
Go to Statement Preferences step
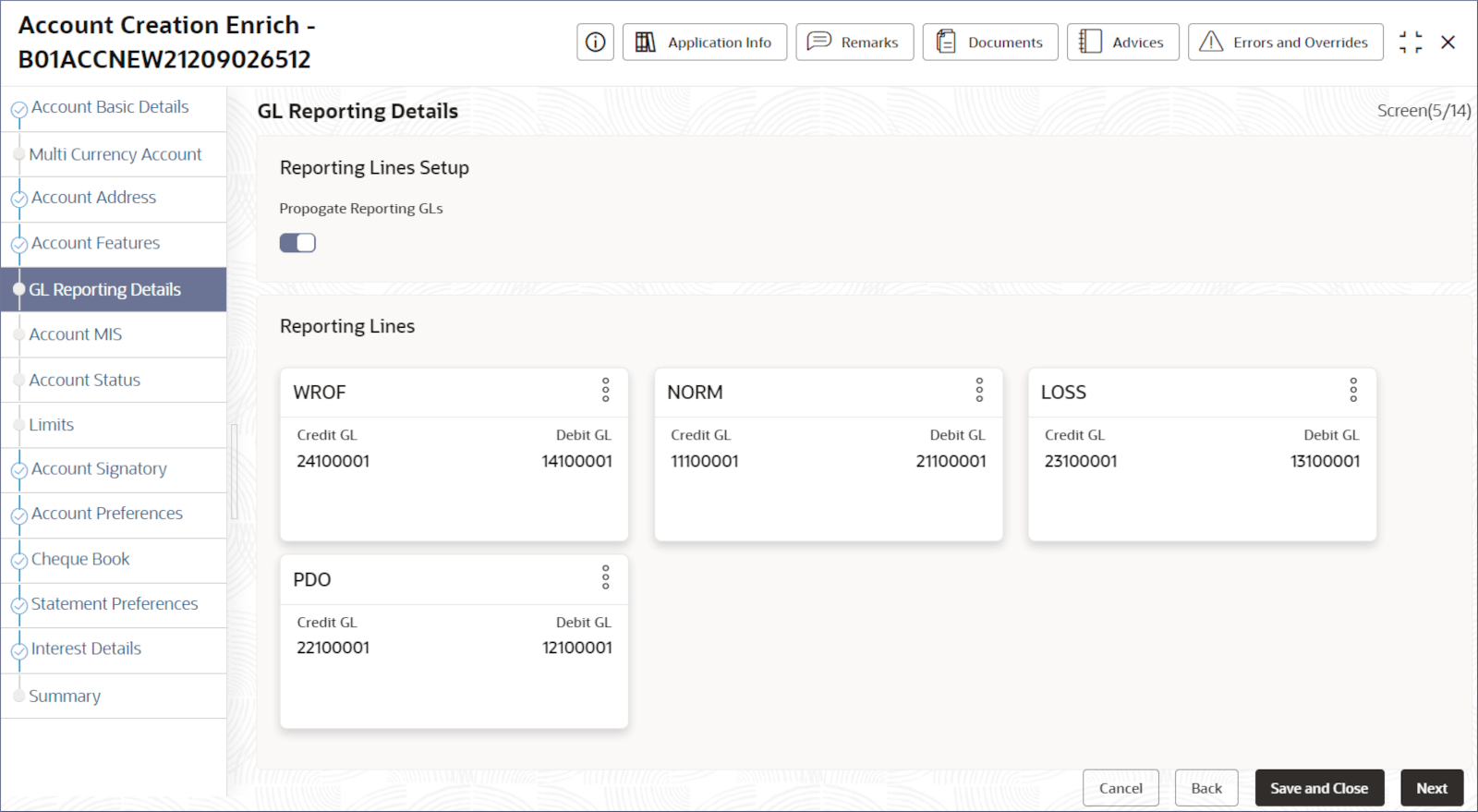(114, 605)
